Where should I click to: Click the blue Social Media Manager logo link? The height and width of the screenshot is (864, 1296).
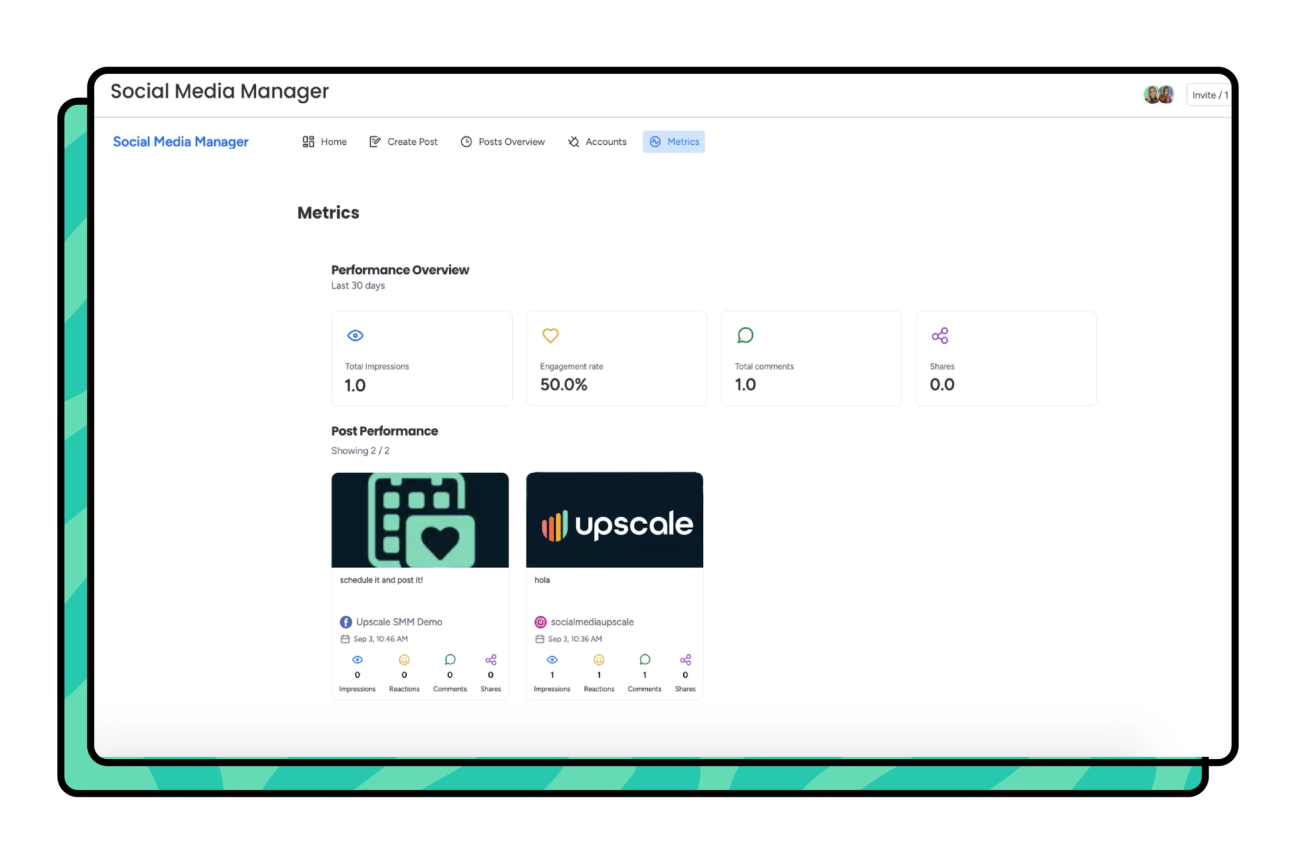(x=181, y=142)
